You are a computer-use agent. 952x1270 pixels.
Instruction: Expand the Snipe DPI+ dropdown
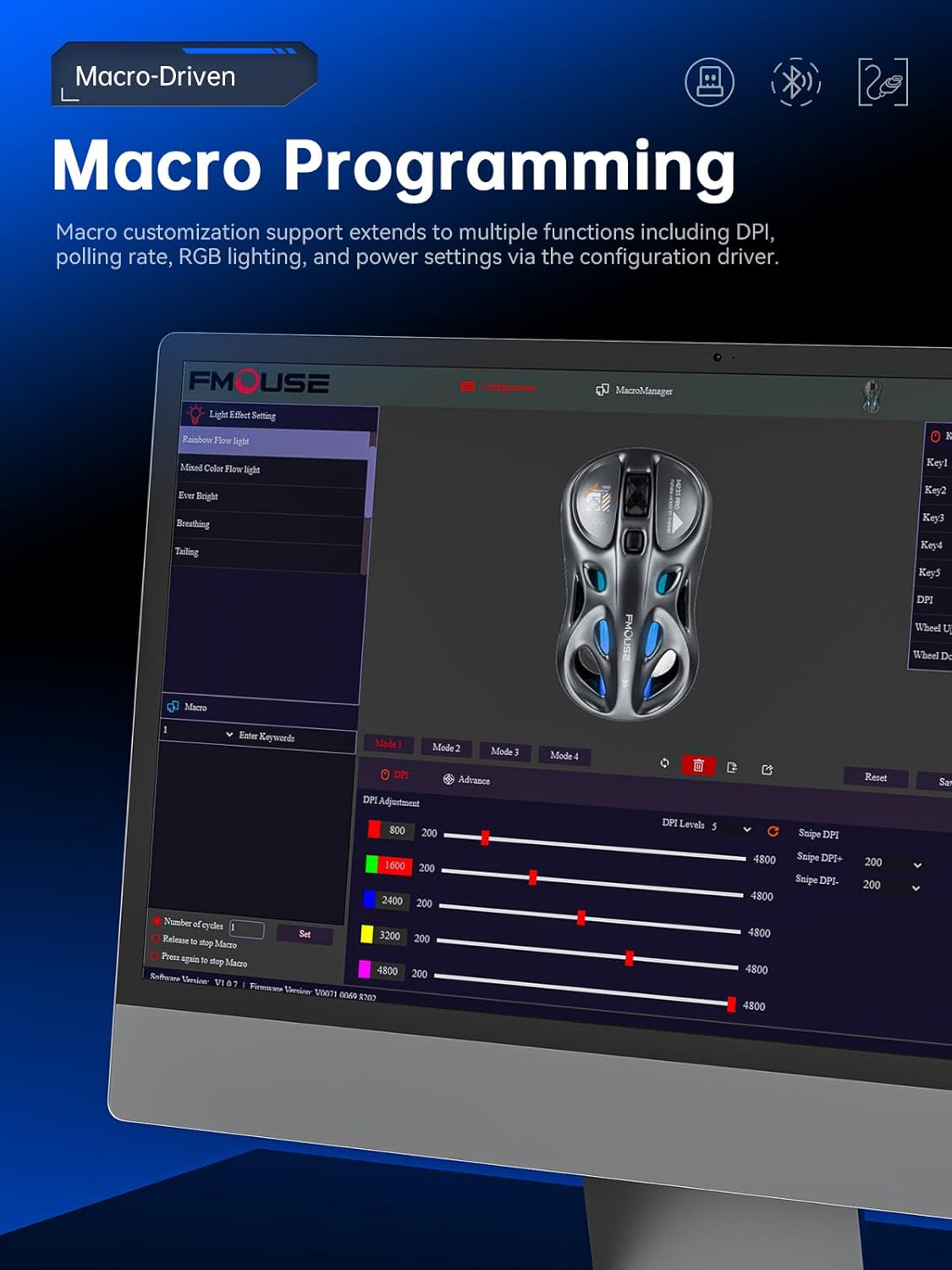tap(917, 865)
